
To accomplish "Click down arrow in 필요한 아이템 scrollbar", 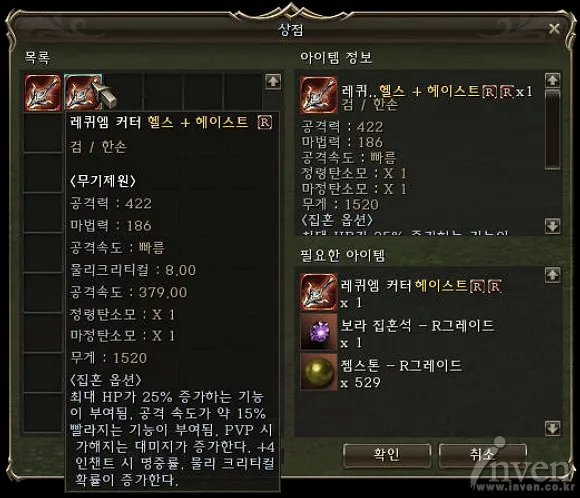I will [553, 428].
